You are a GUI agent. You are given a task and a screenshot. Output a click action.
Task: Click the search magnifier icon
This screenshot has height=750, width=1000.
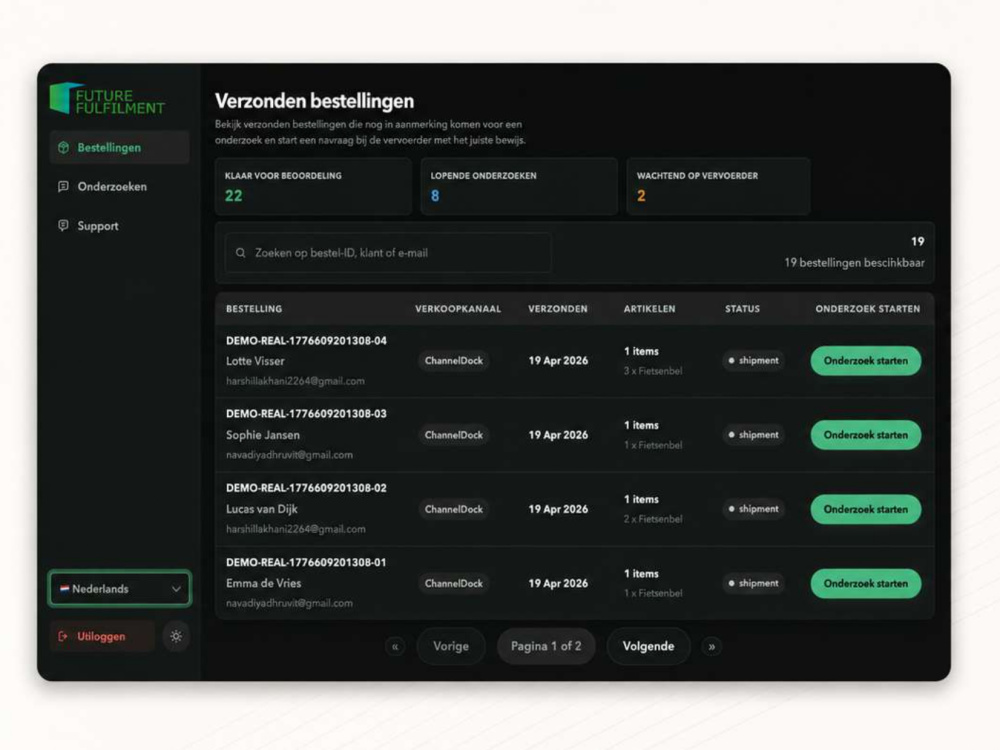240,253
